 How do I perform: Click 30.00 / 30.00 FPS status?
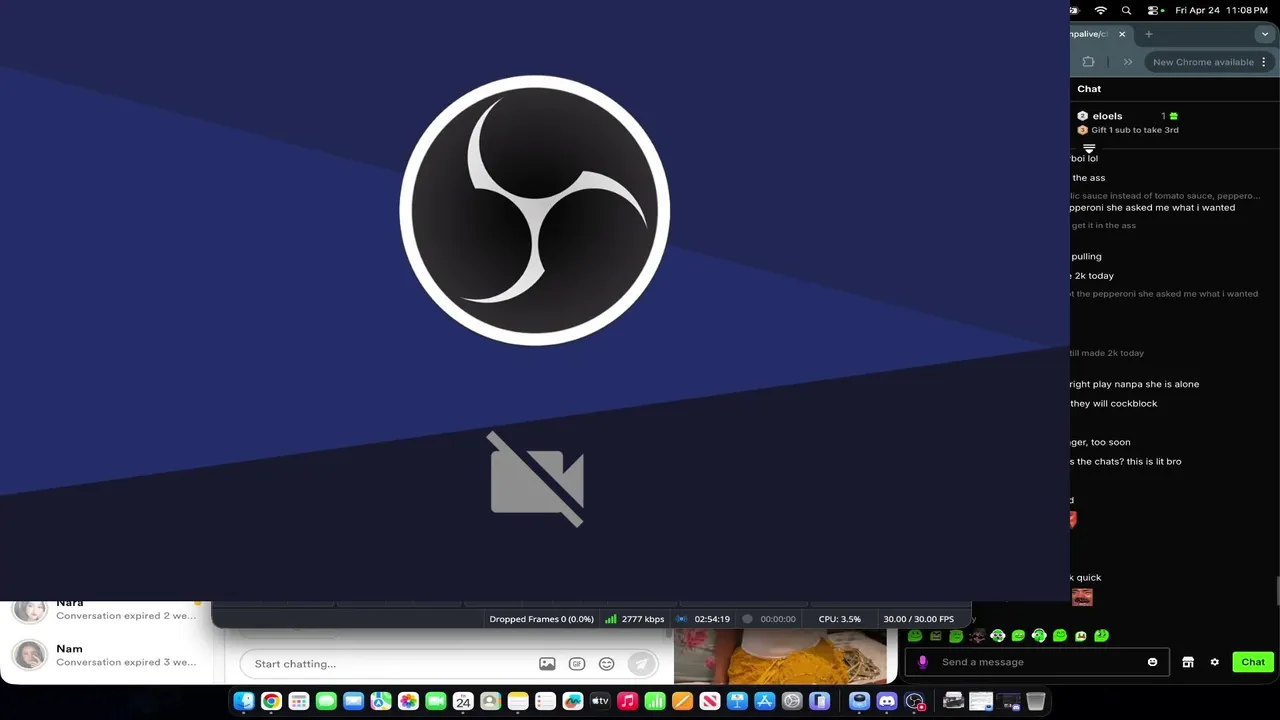pyautogui.click(x=918, y=619)
